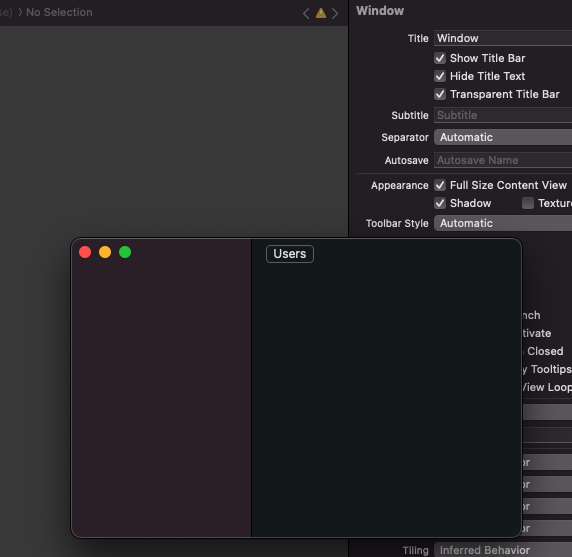Click the green zoom button of preview window
This screenshot has height=557, width=572.
pyautogui.click(x=125, y=252)
